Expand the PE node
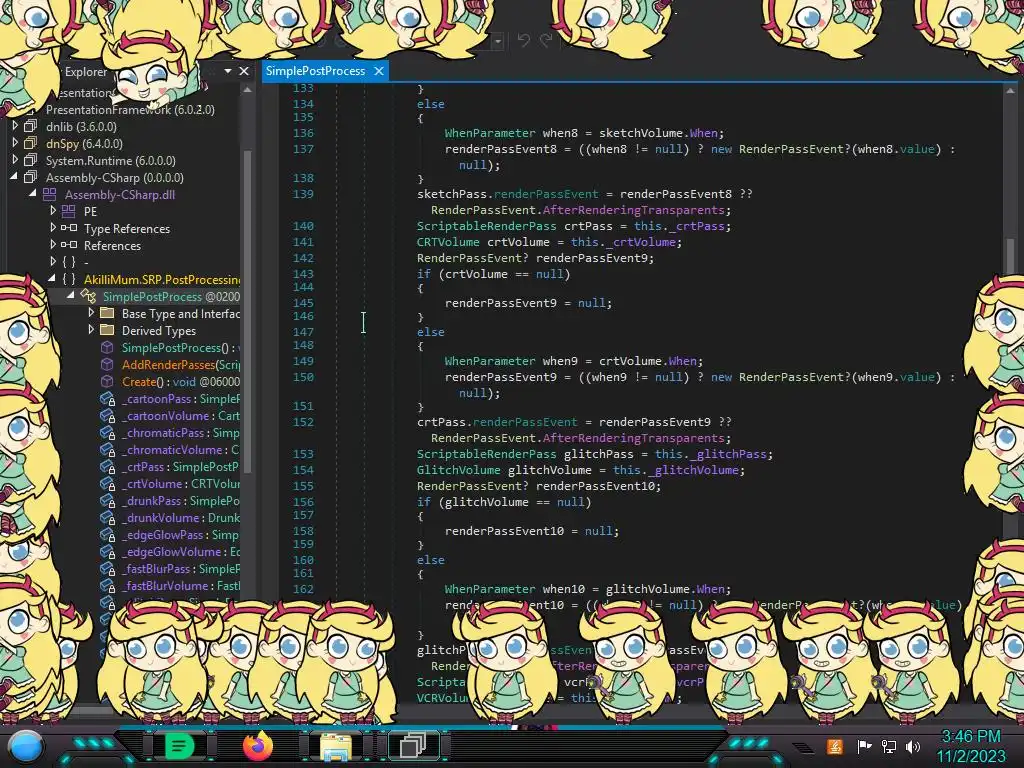The width and height of the screenshot is (1024, 768). point(53,211)
